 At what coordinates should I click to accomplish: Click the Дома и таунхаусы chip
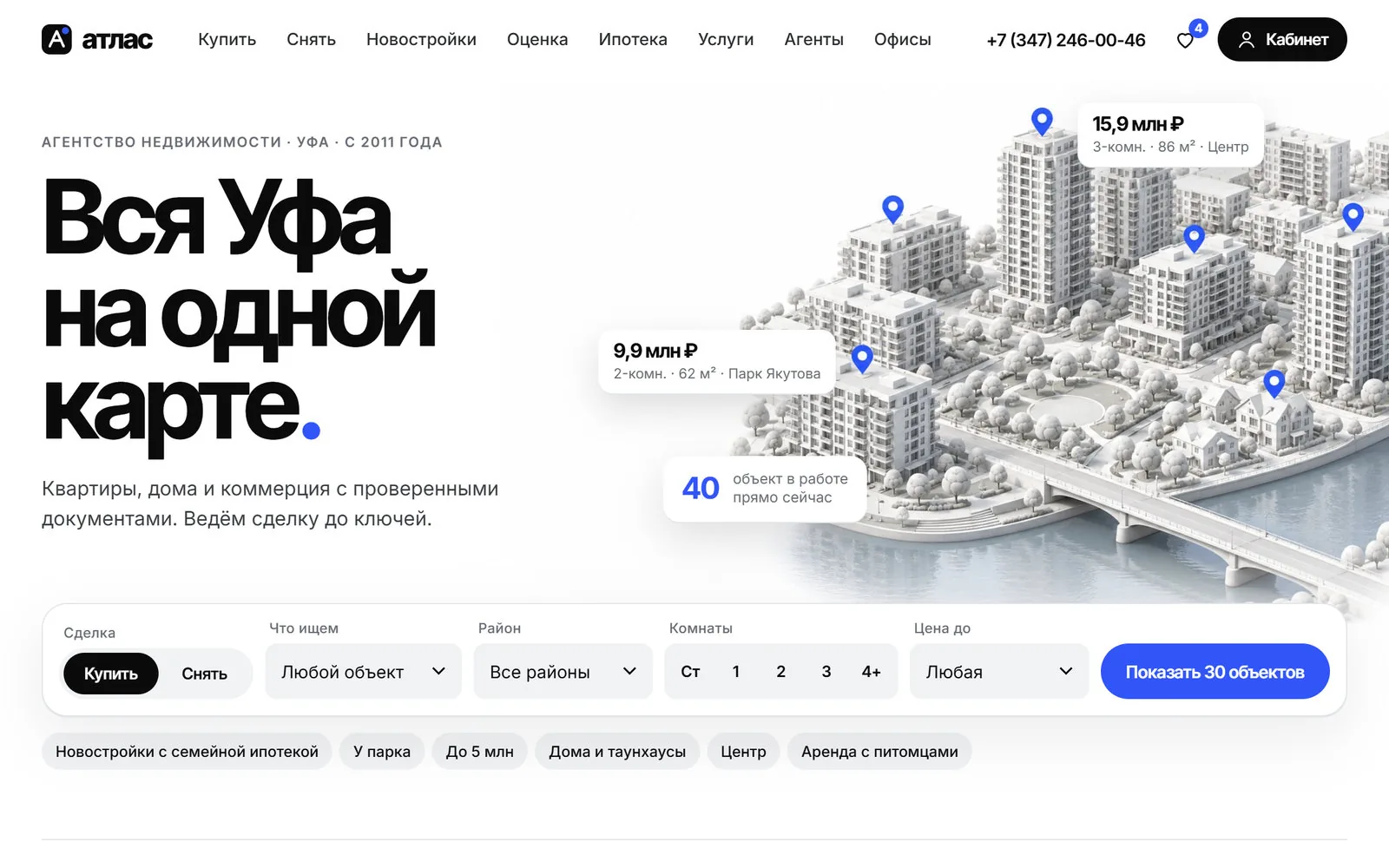pyautogui.click(x=617, y=752)
